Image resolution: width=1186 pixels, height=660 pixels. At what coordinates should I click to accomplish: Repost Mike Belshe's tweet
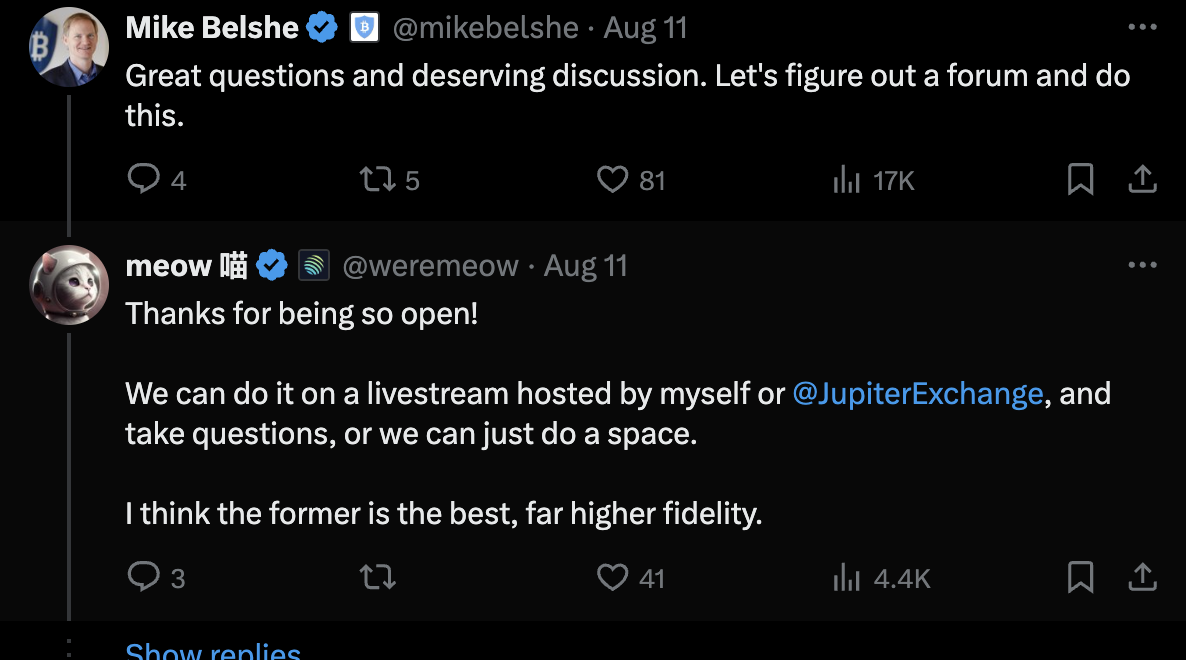click(376, 180)
